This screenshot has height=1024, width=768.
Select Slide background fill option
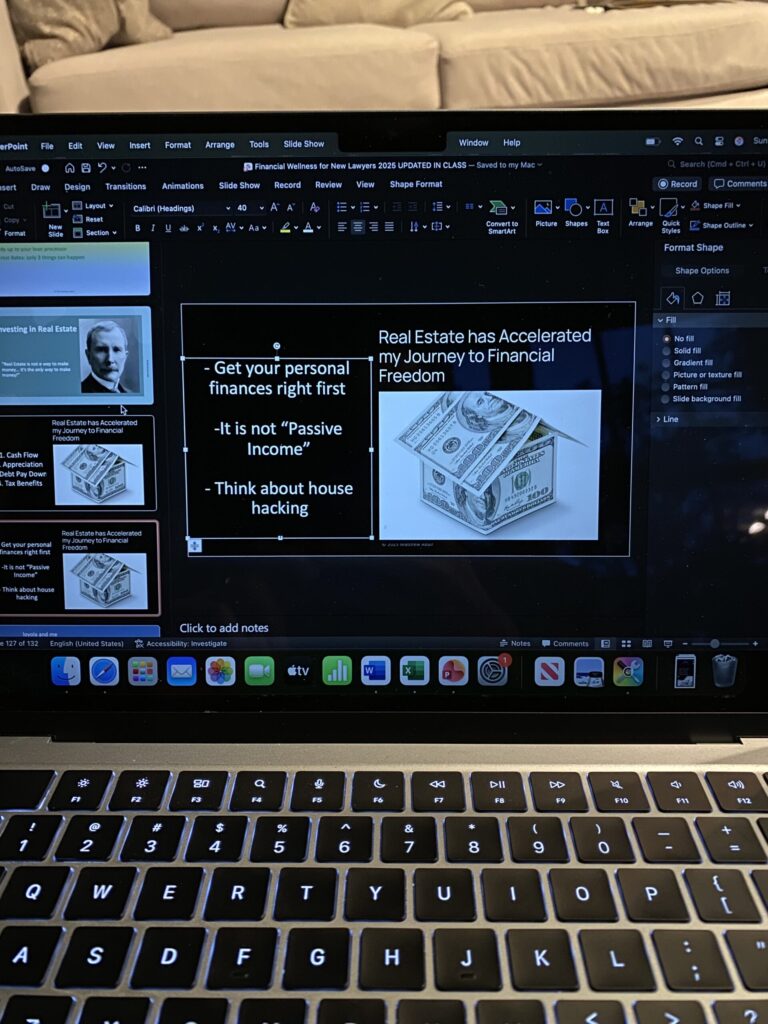click(x=667, y=398)
